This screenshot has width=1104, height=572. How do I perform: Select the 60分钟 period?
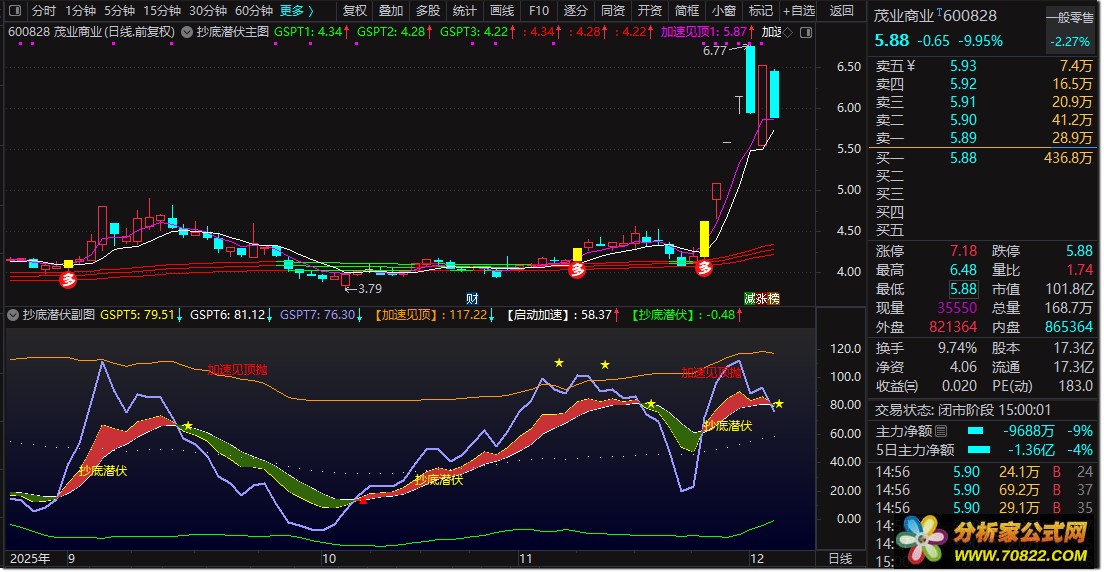253,11
